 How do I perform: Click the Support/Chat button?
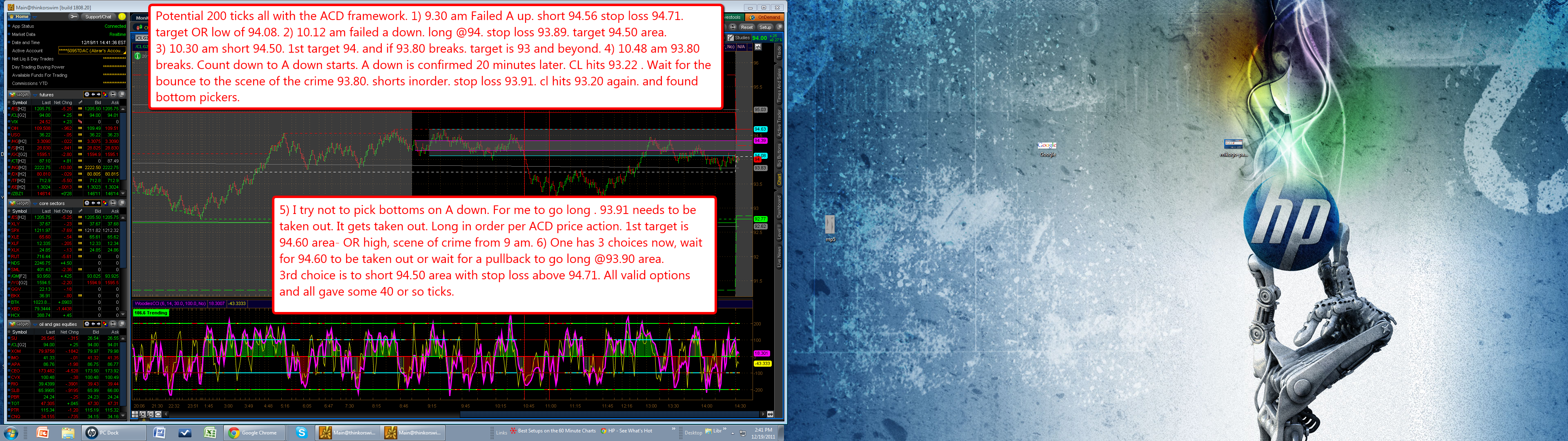[98, 17]
